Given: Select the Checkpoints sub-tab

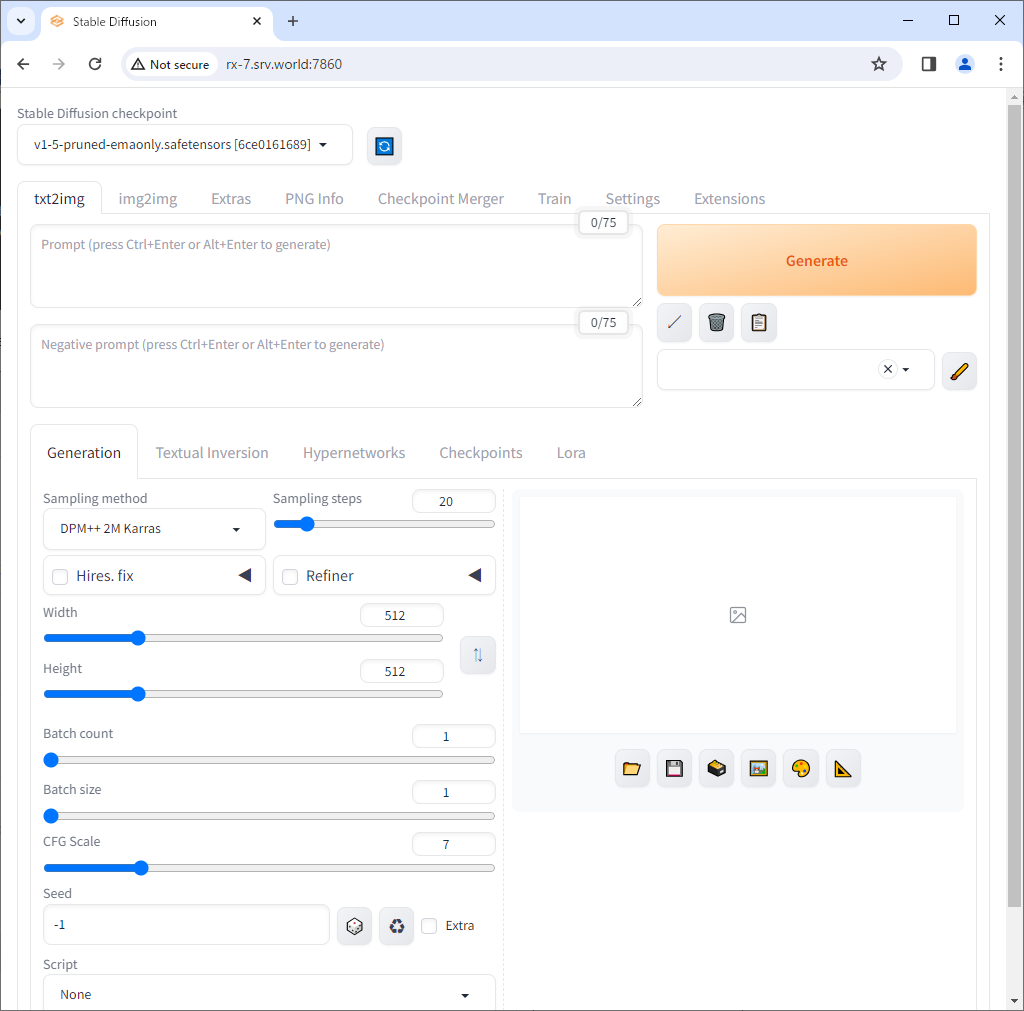Looking at the screenshot, I should tap(481, 453).
